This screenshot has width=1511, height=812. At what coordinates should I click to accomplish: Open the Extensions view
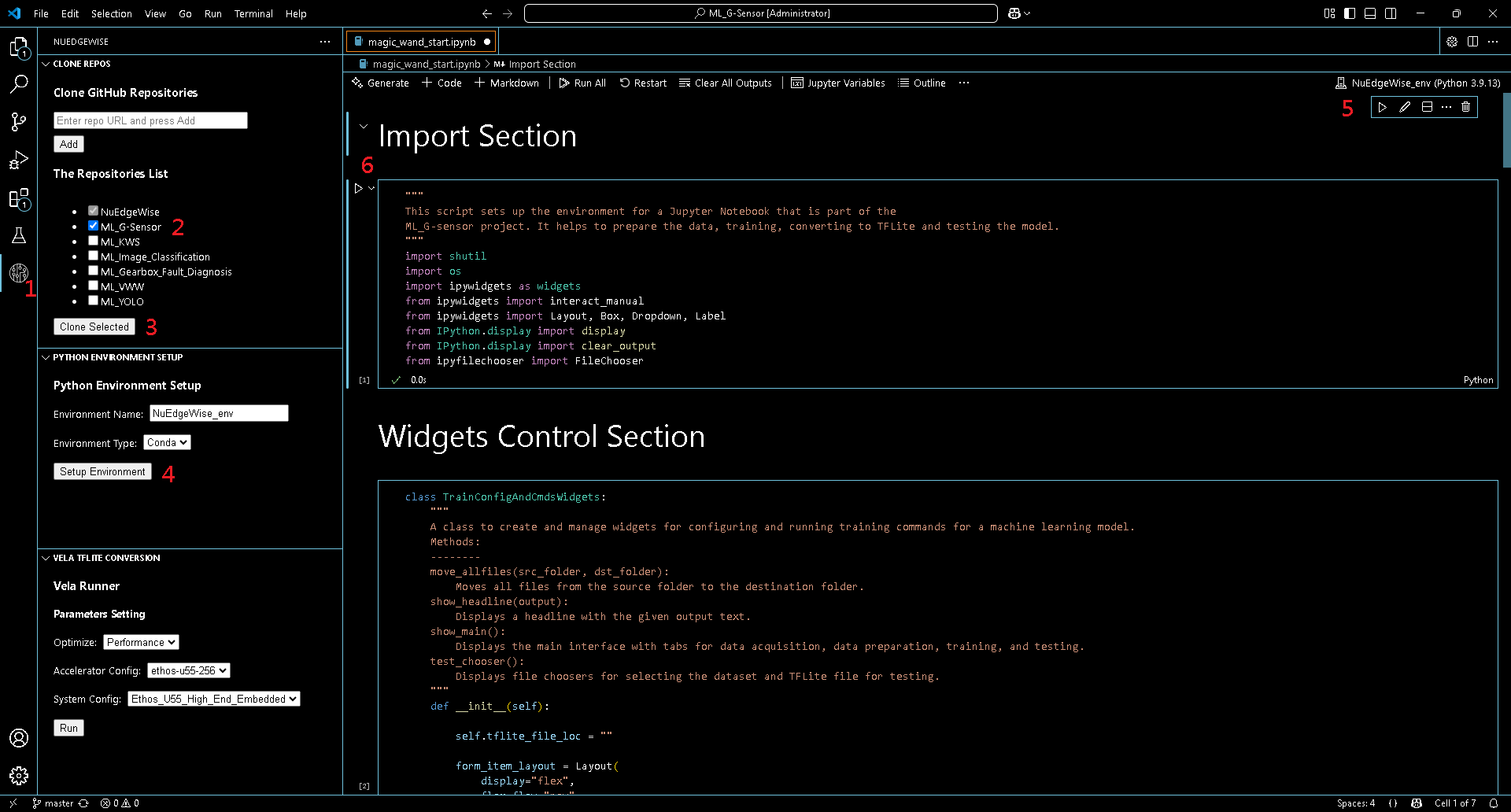[x=19, y=199]
